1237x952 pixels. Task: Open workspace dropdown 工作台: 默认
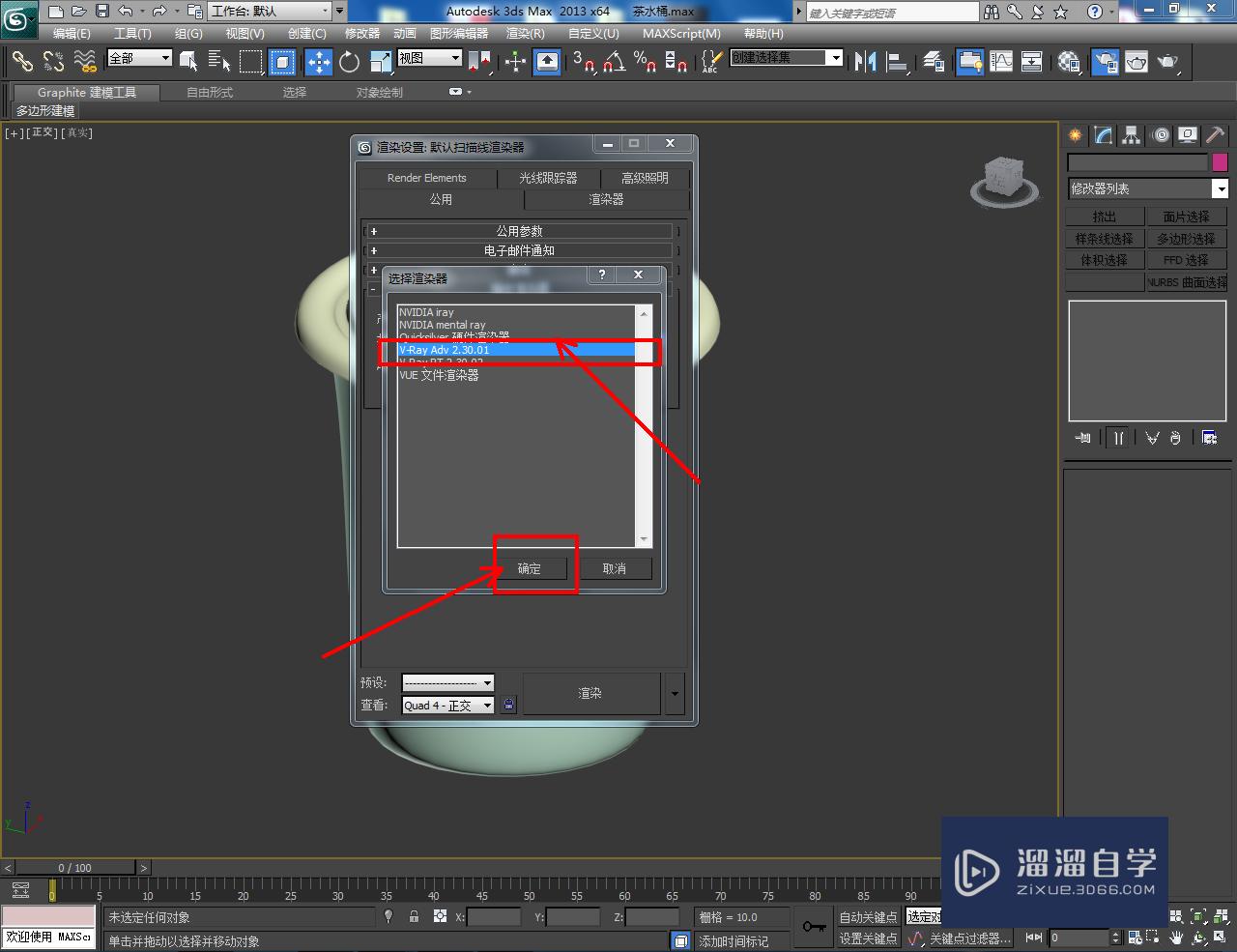[x=270, y=12]
